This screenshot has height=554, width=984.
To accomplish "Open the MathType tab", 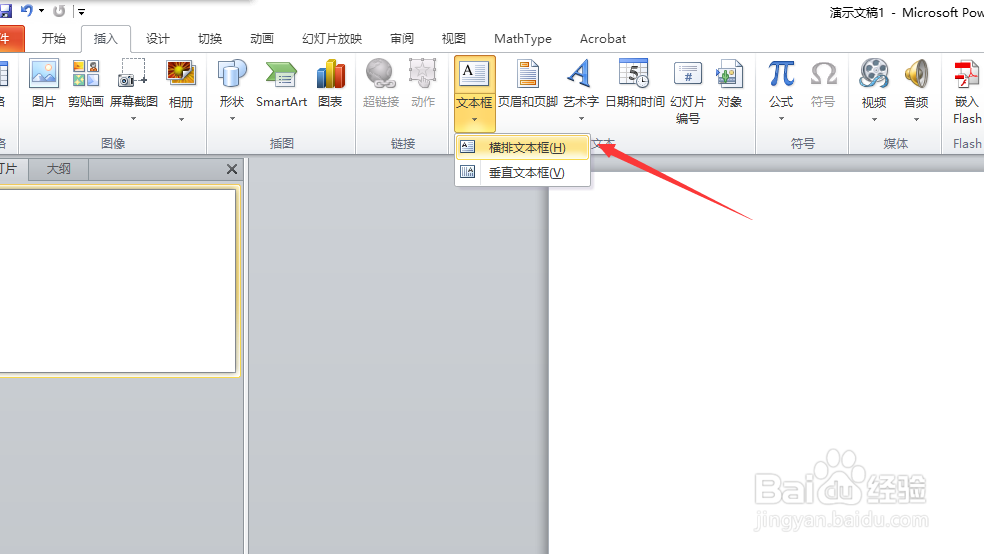I will (x=523, y=39).
